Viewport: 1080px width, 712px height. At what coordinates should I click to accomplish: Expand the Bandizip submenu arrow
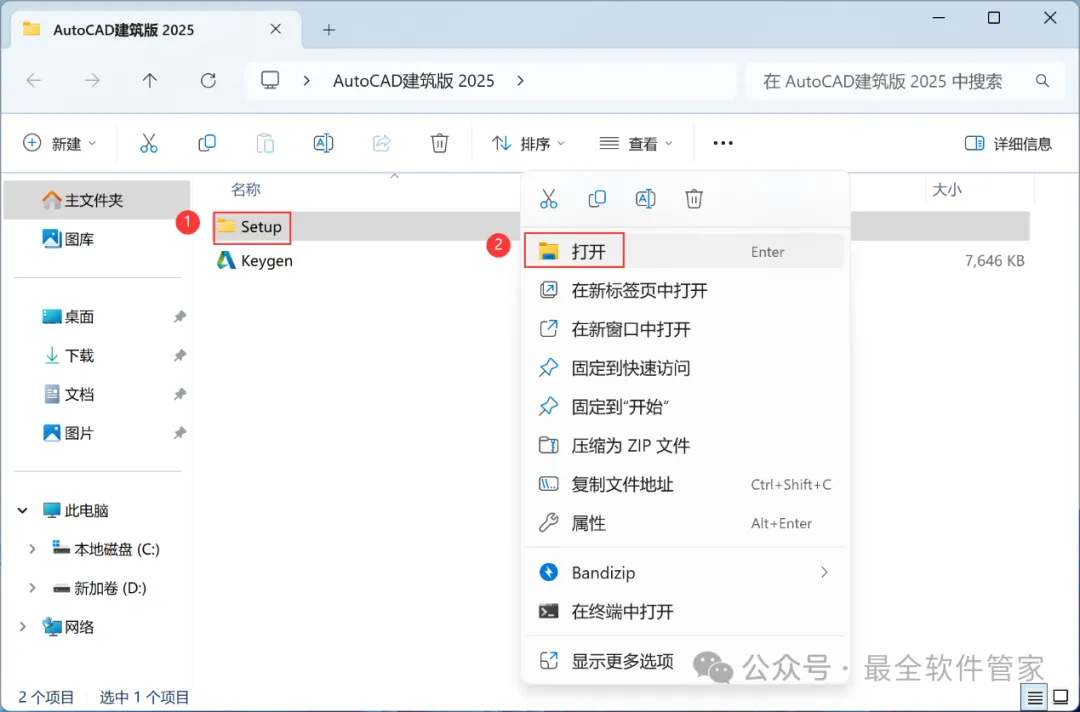pyautogui.click(x=824, y=572)
